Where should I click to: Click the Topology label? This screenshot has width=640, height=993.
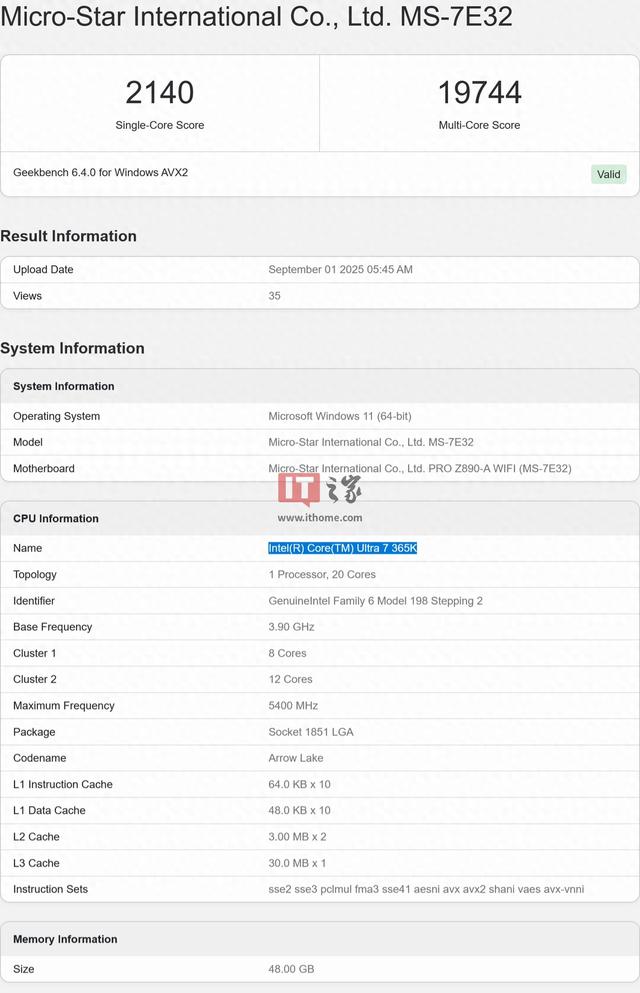click(x=35, y=574)
